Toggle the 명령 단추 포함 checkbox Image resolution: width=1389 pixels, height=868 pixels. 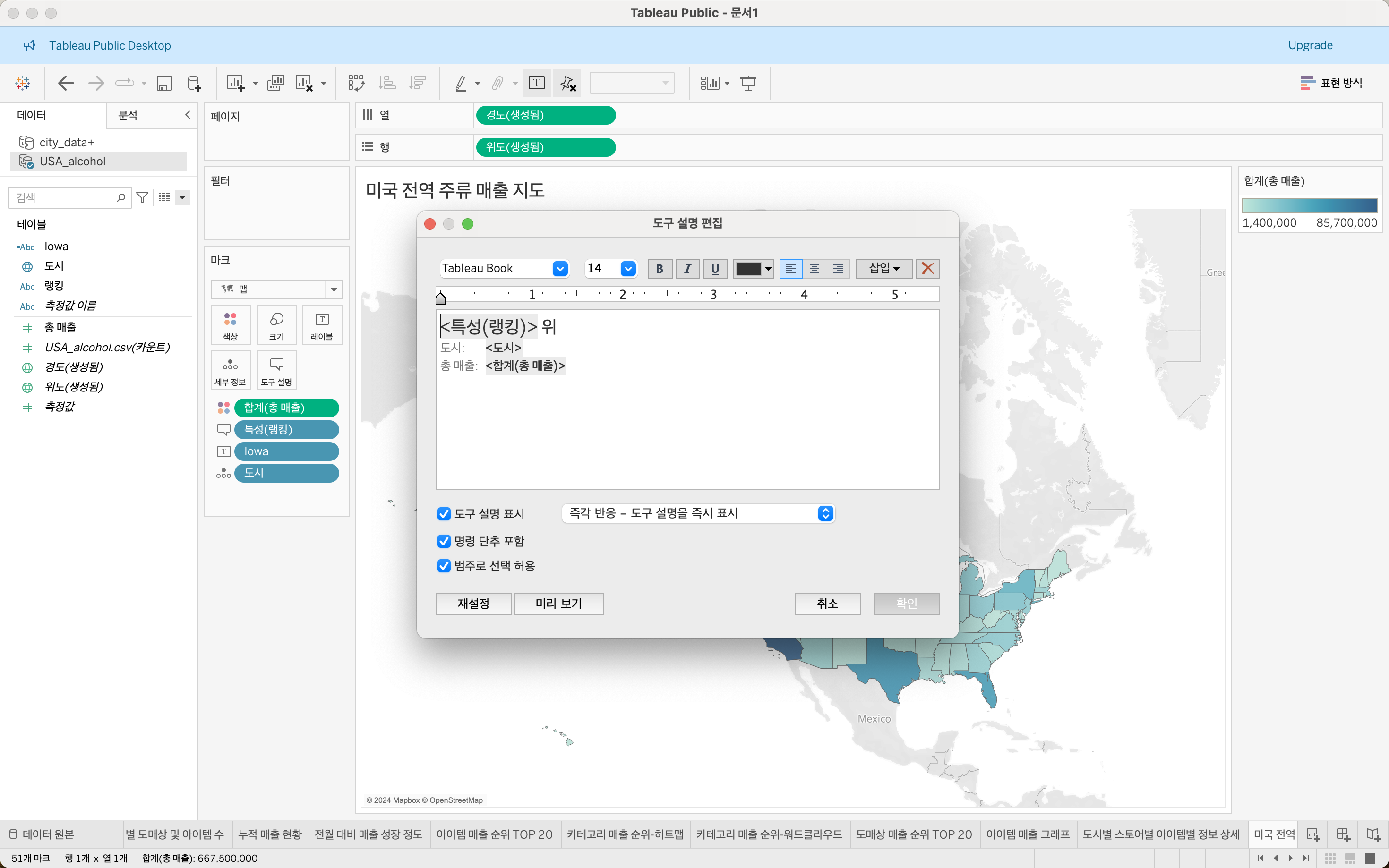coord(444,541)
